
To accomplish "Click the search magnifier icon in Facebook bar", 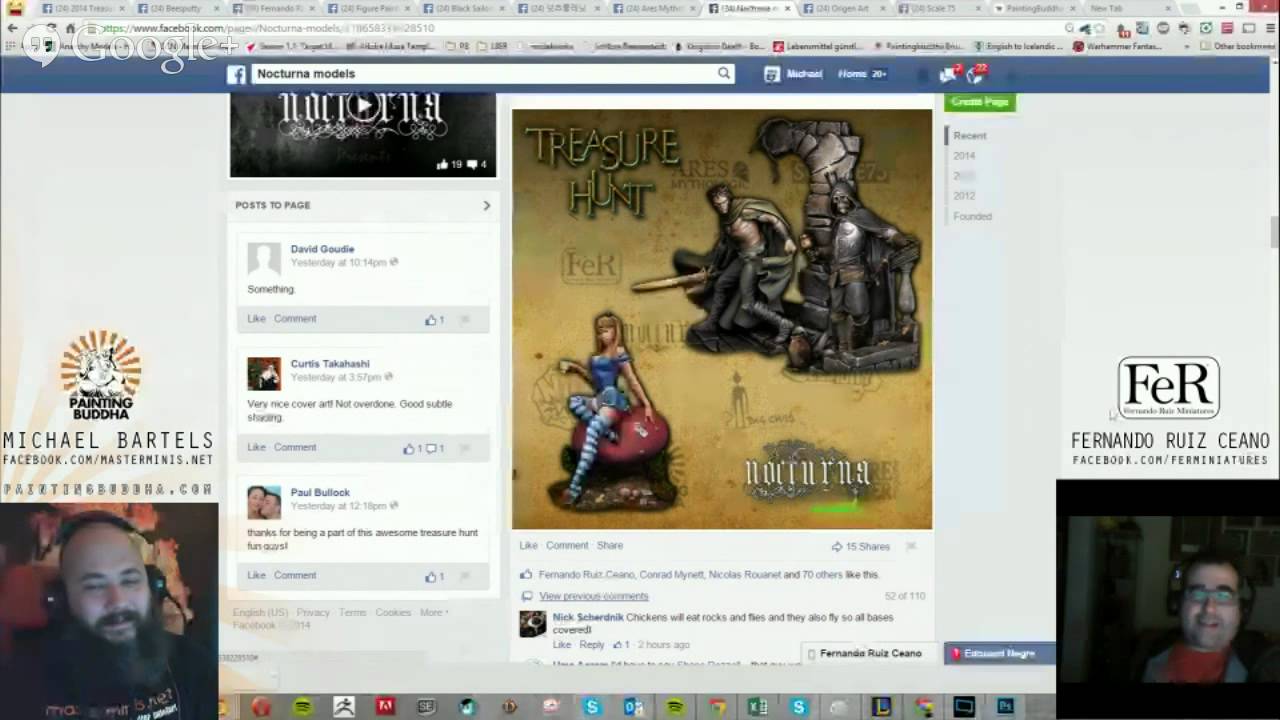I will 724,73.
